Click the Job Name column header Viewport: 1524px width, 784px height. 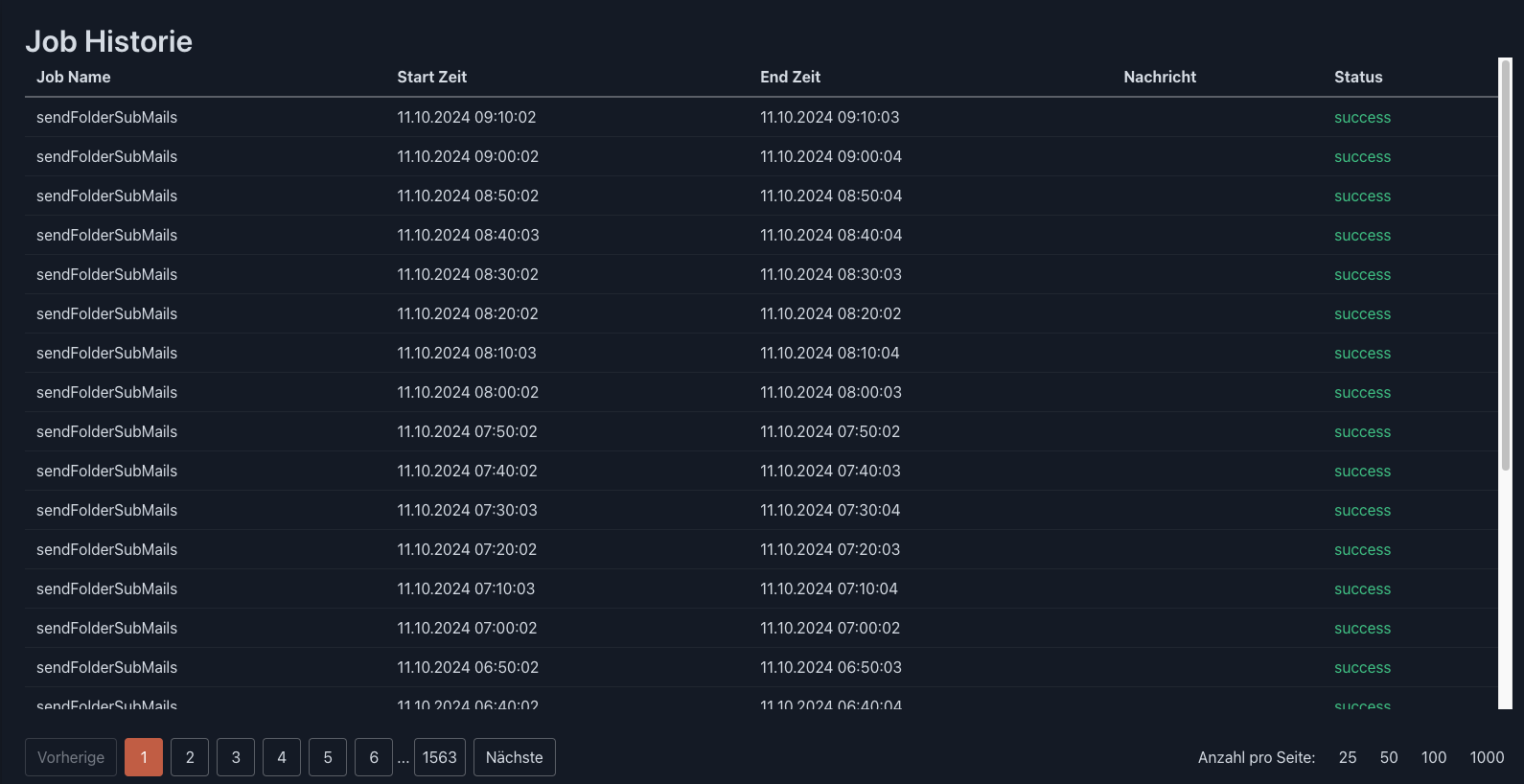[x=74, y=77]
